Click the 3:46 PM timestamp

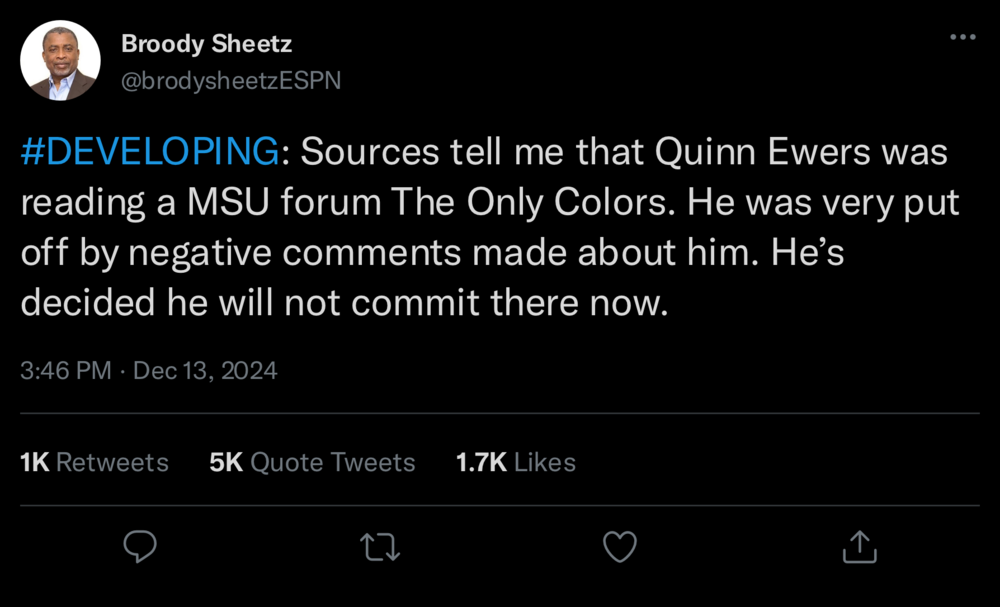66,371
